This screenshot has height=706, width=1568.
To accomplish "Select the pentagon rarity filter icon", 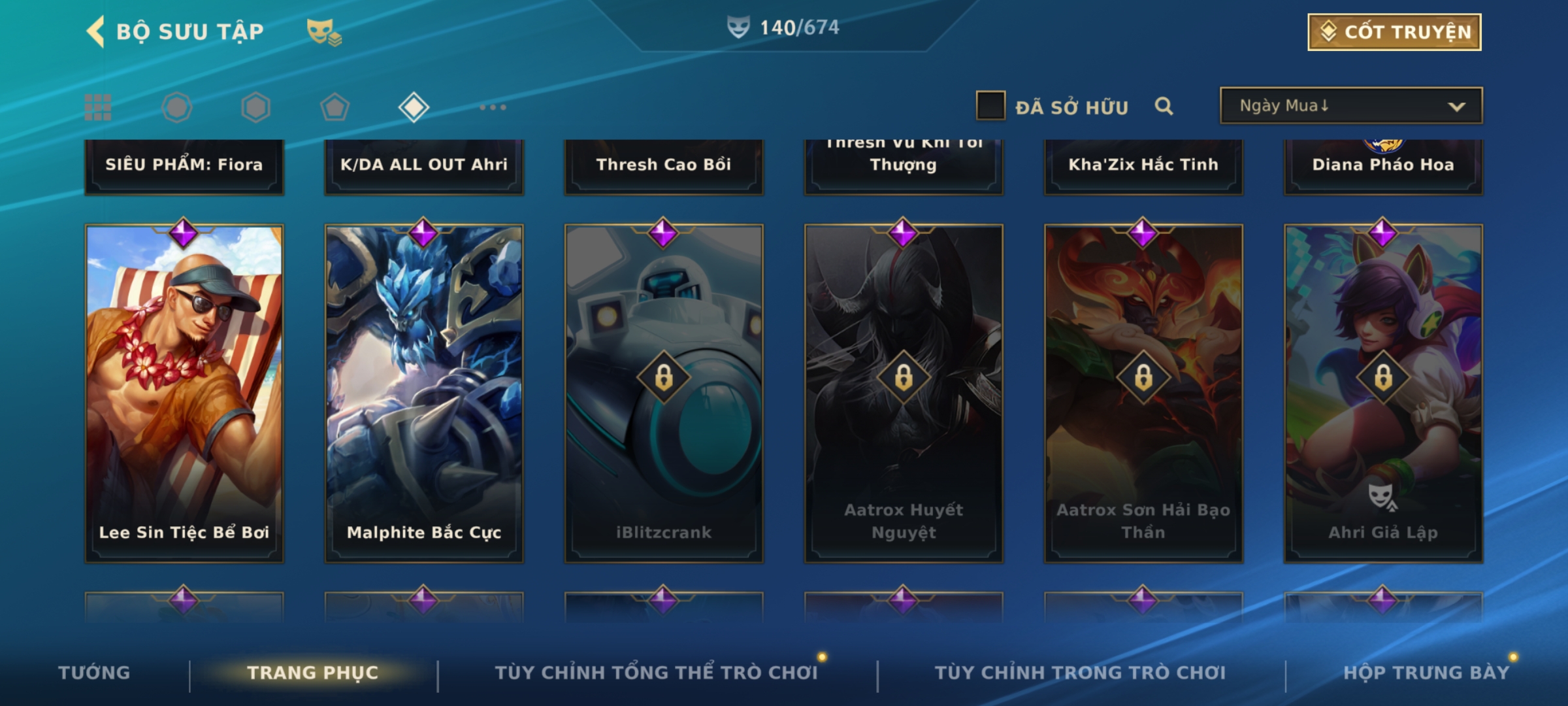I will pyautogui.click(x=335, y=107).
